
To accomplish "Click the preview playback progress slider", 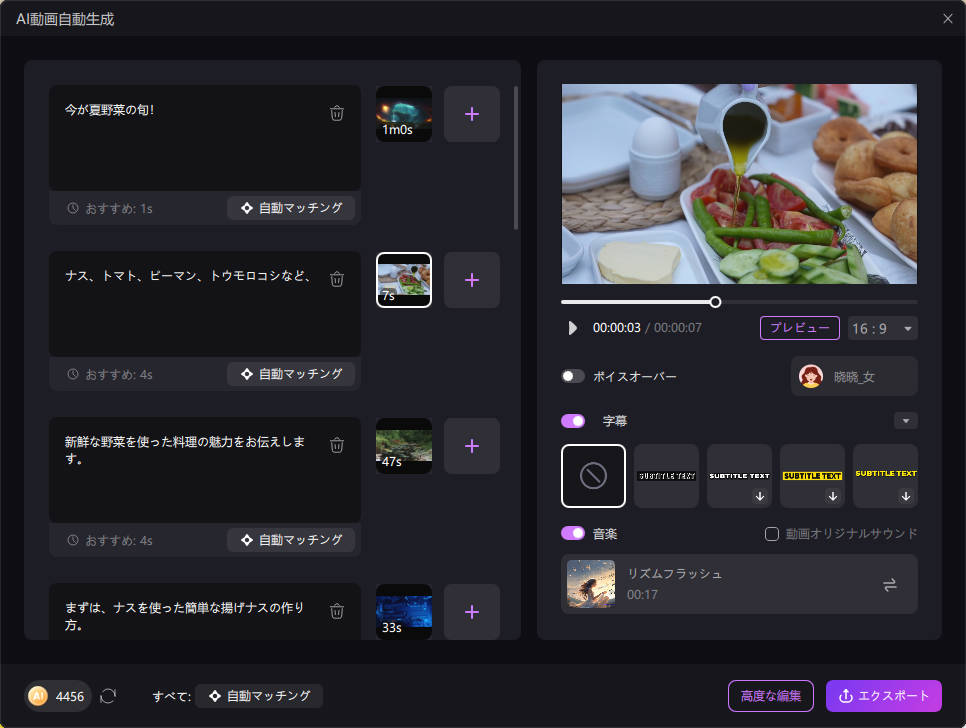I will 715,301.
